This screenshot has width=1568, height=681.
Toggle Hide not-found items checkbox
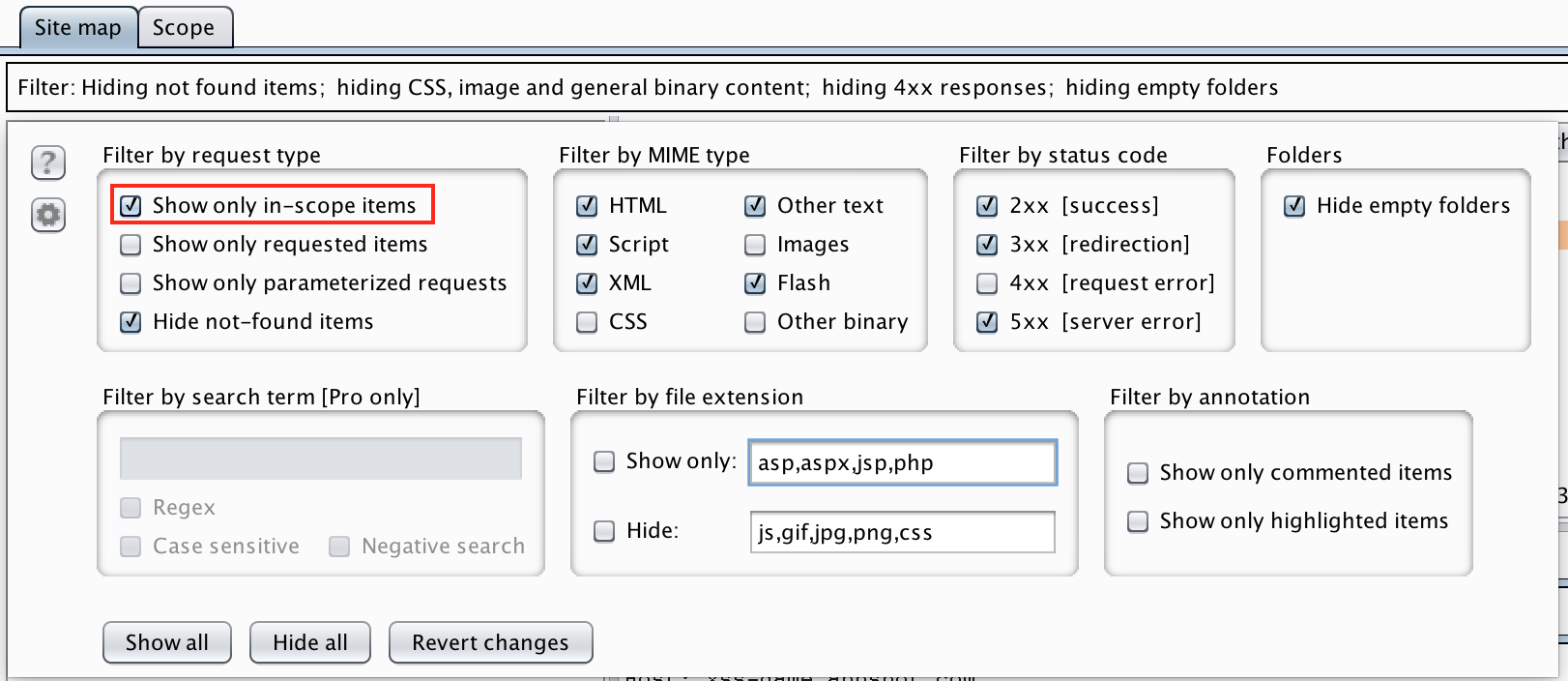pos(131,322)
